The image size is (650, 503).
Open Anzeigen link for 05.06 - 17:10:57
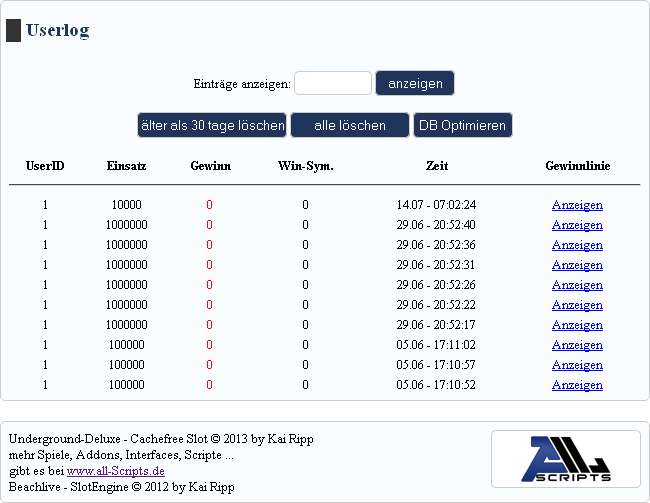(x=577, y=365)
